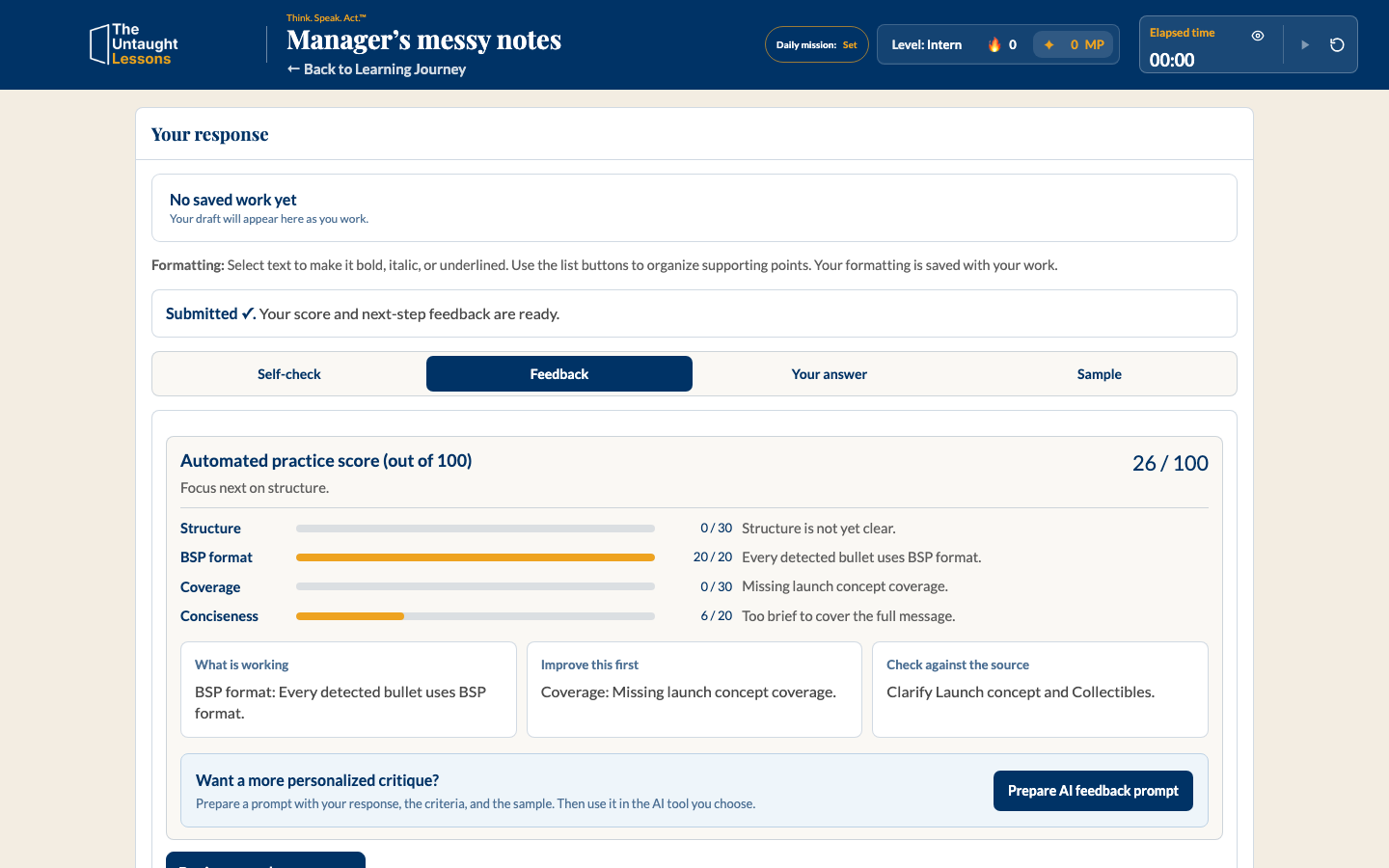Click "Want a more personalized critique?" heading

[x=317, y=780]
